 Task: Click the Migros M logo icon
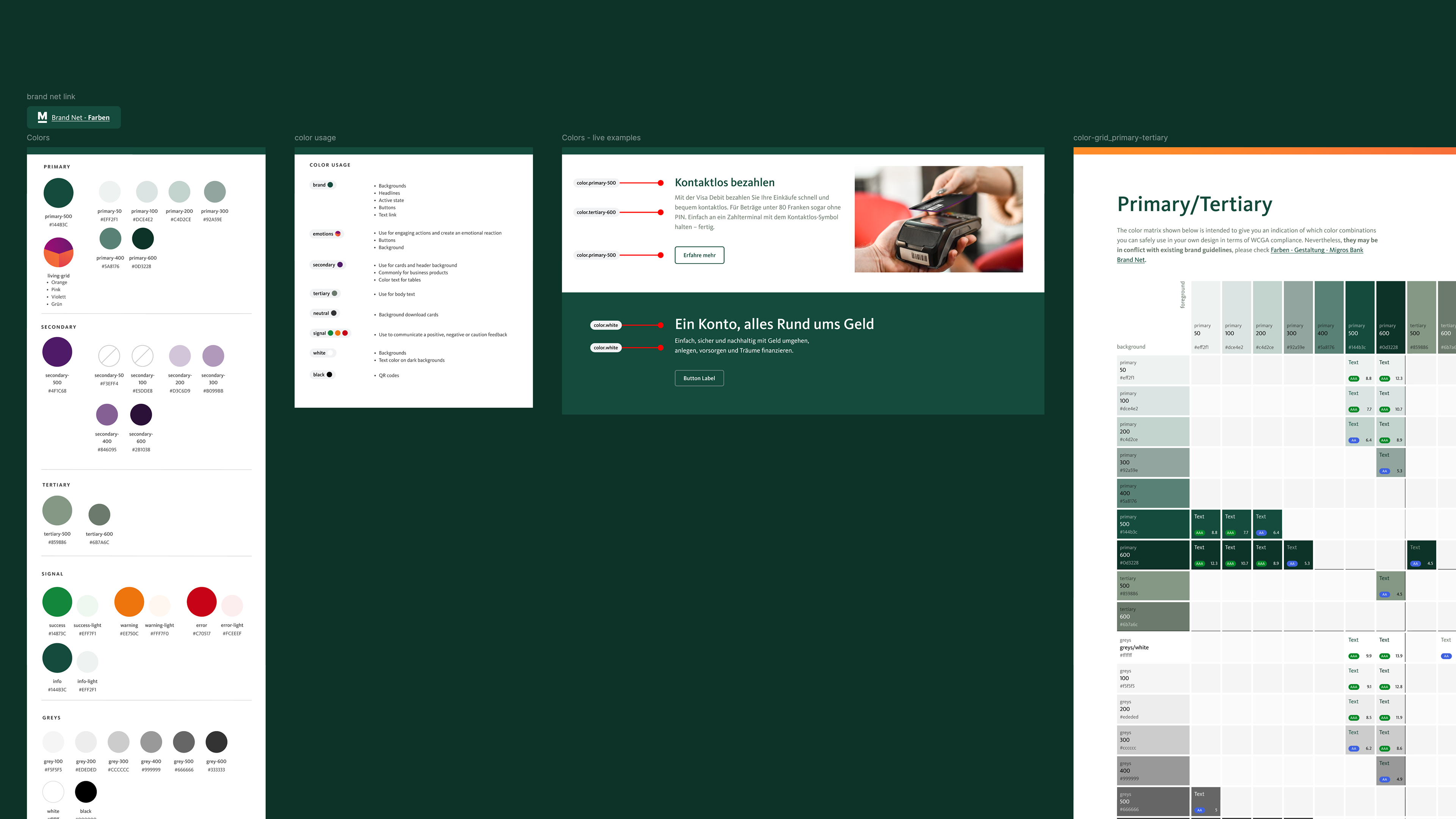pyautogui.click(x=42, y=117)
